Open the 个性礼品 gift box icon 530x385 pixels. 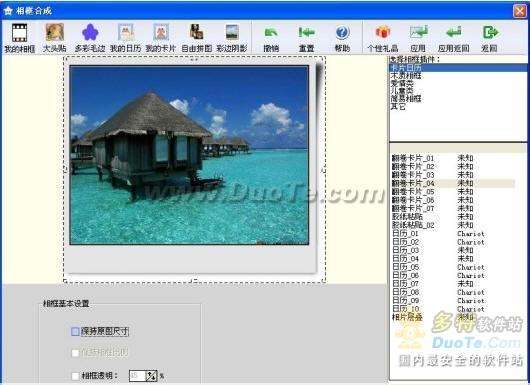pyautogui.click(x=383, y=32)
